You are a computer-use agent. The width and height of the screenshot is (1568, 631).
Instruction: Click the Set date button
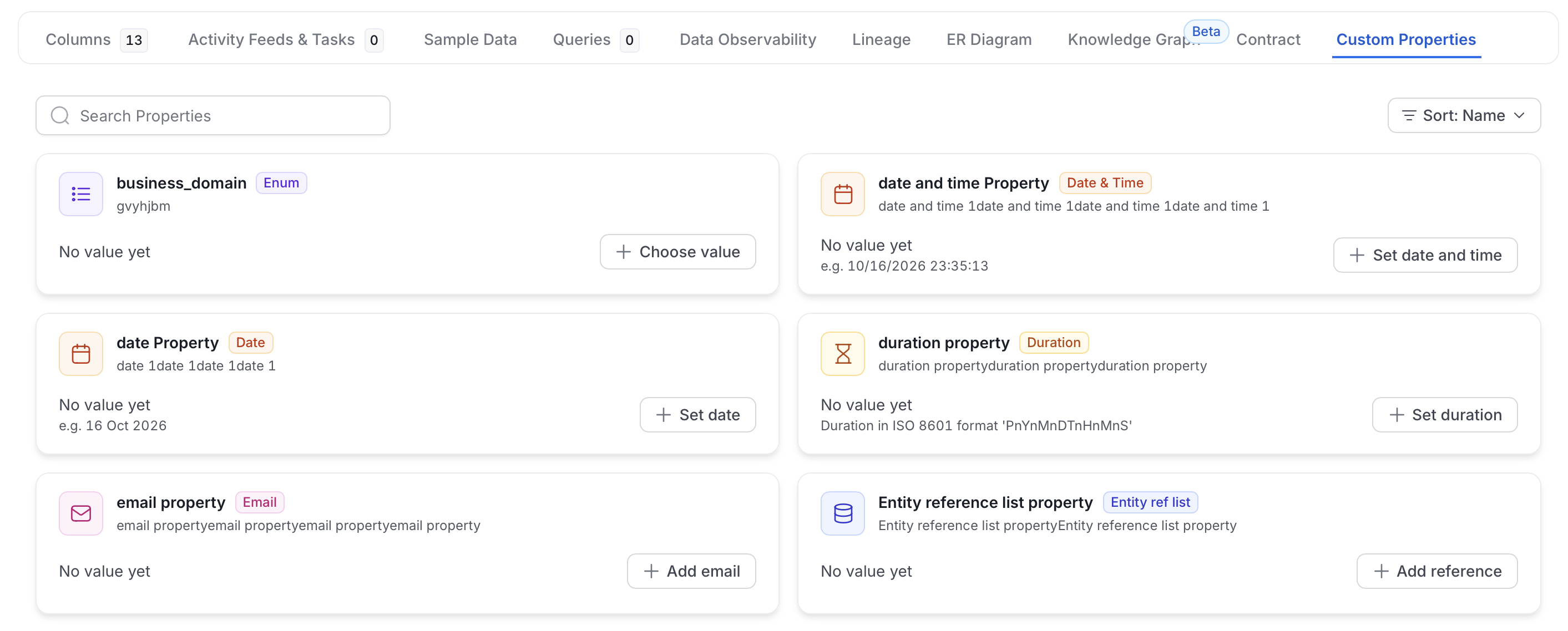697,415
